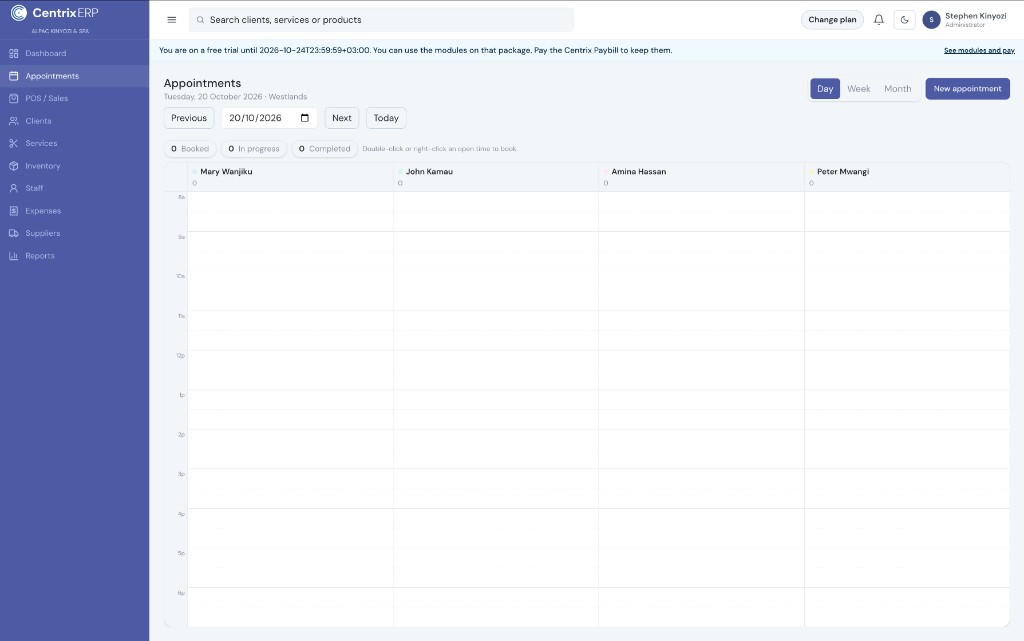1024x641 pixels.
Task: Open the Clients section
Action: [x=74, y=121]
